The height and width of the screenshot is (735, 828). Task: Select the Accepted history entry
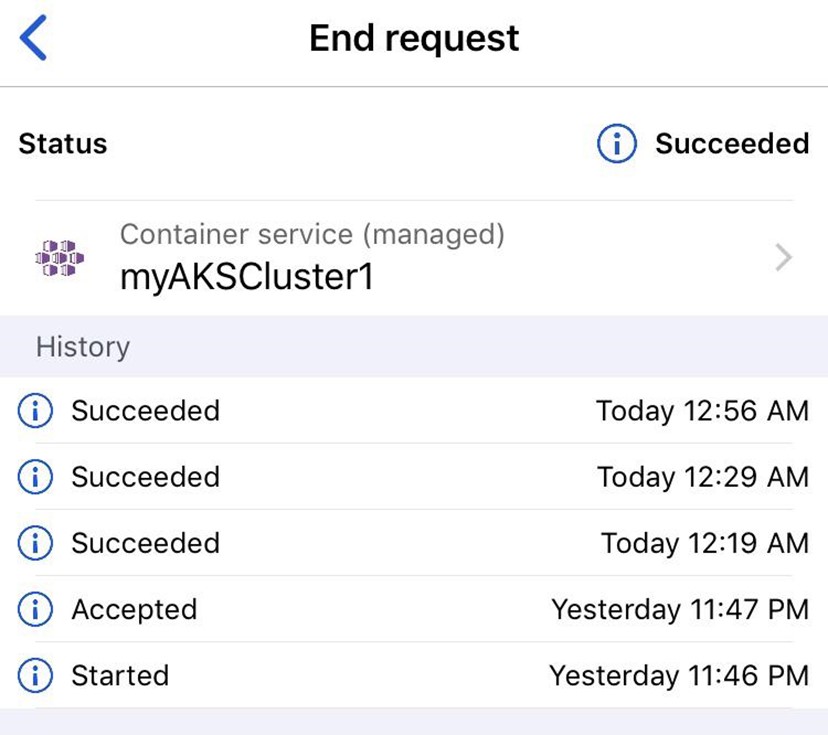(414, 609)
